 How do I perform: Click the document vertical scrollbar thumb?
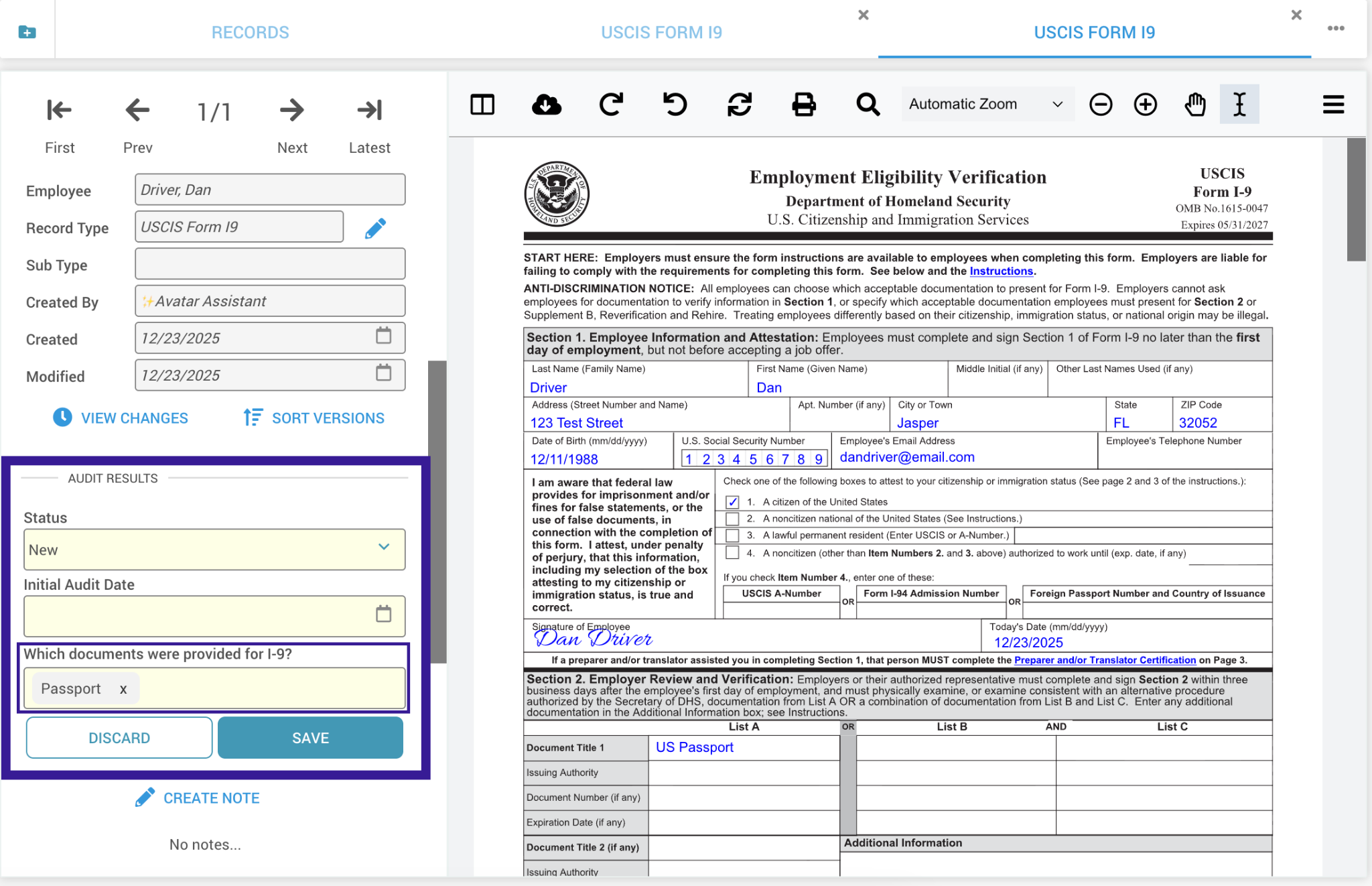tap(1356, 200)
